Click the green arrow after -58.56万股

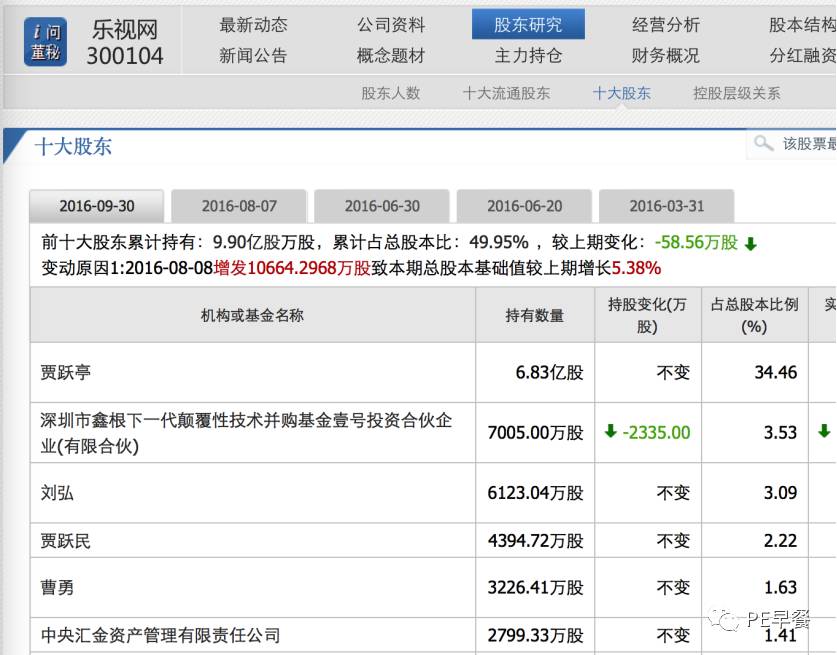[x=751, y=244]
